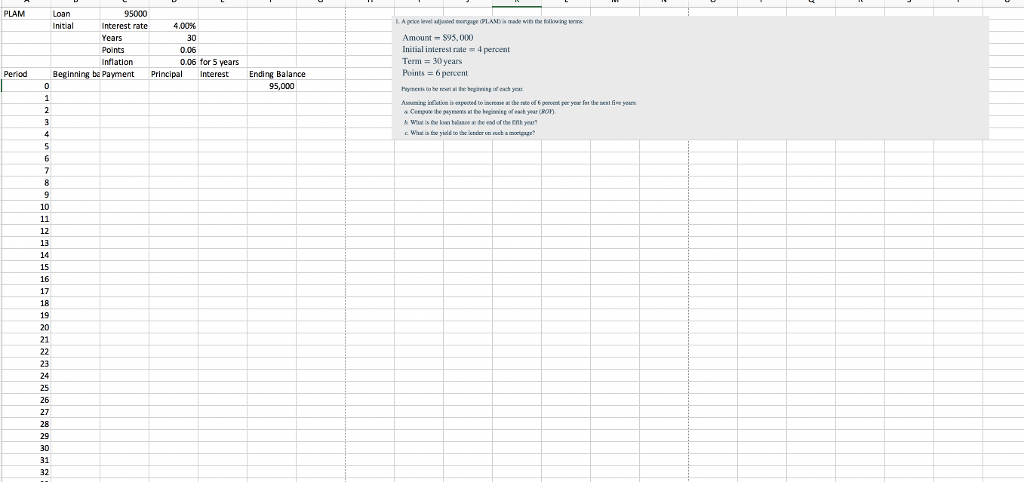This screenshot has height=482, width=1024.
Task: Select the Inflation label cell
Action: pyautogui.click(x=124, y=62)
